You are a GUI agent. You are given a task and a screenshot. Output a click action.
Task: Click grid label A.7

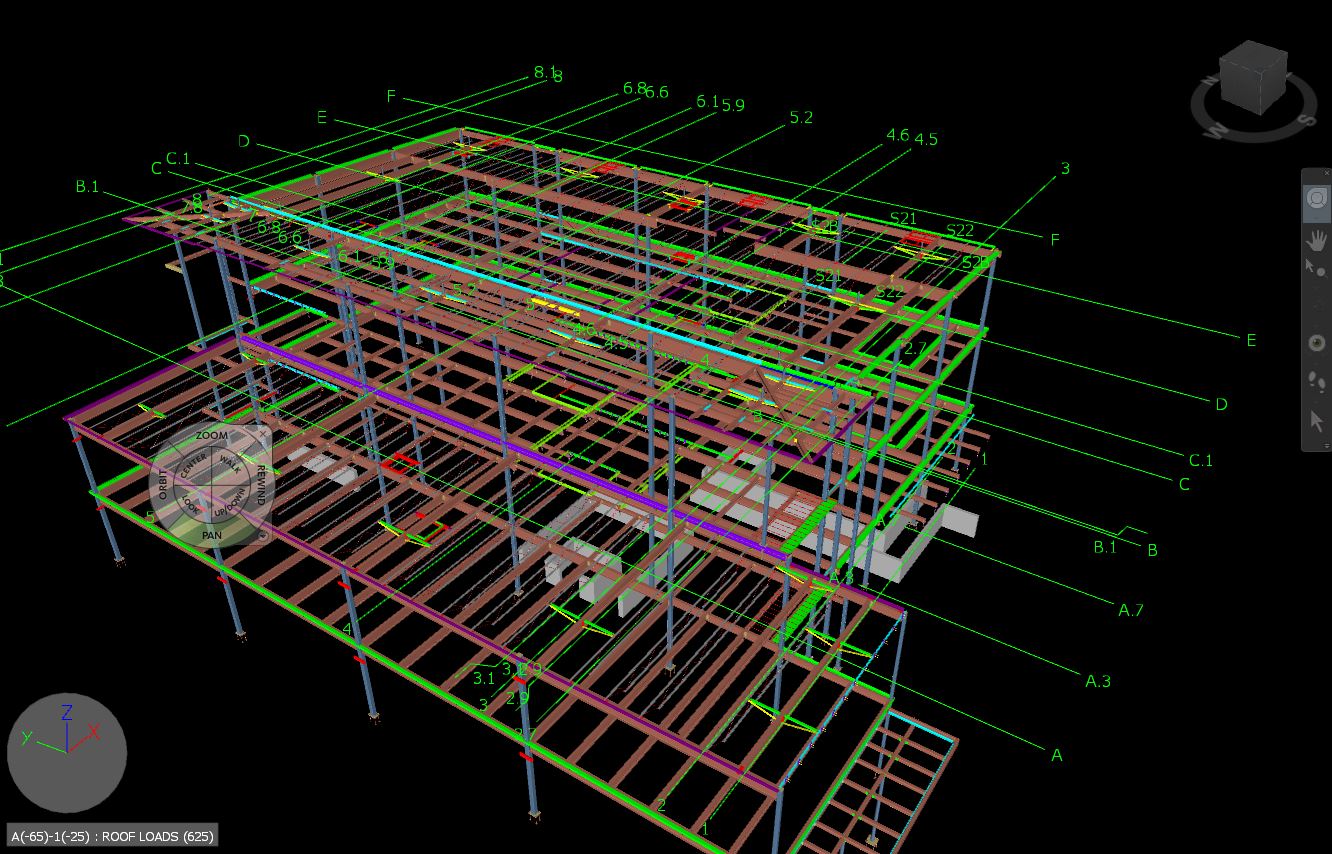click(x=1131, y=610)
